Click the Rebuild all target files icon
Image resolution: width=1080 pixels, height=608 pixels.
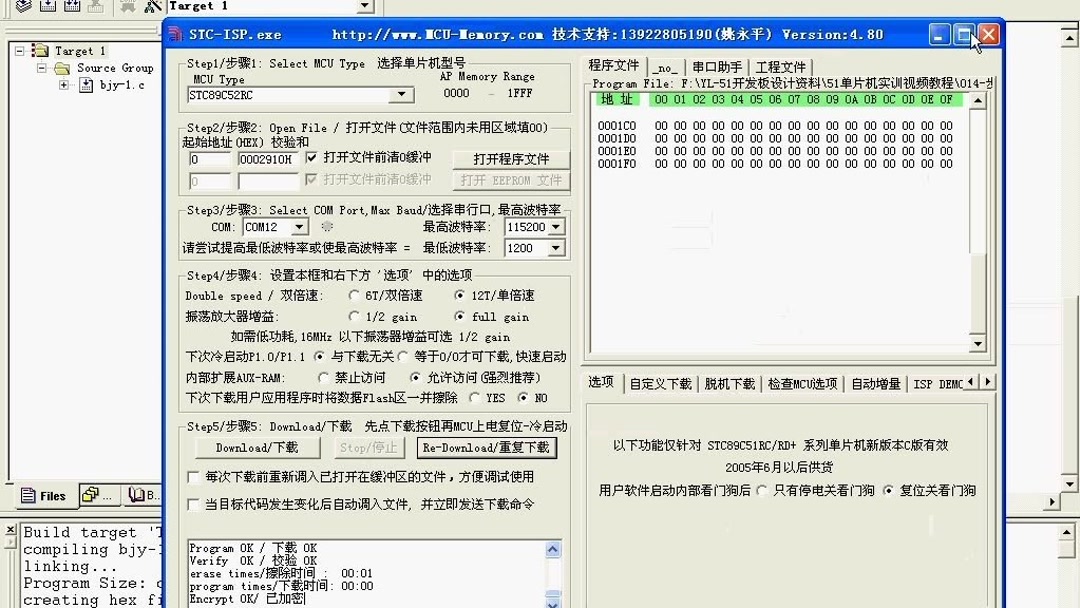tap(72, 7)
